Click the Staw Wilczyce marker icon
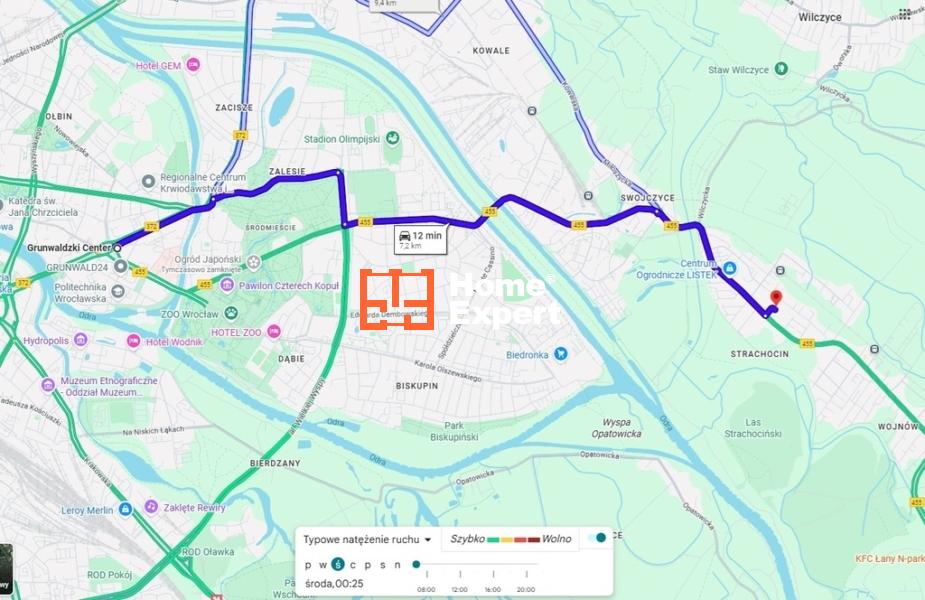The image size is (925, 600). 780,69
